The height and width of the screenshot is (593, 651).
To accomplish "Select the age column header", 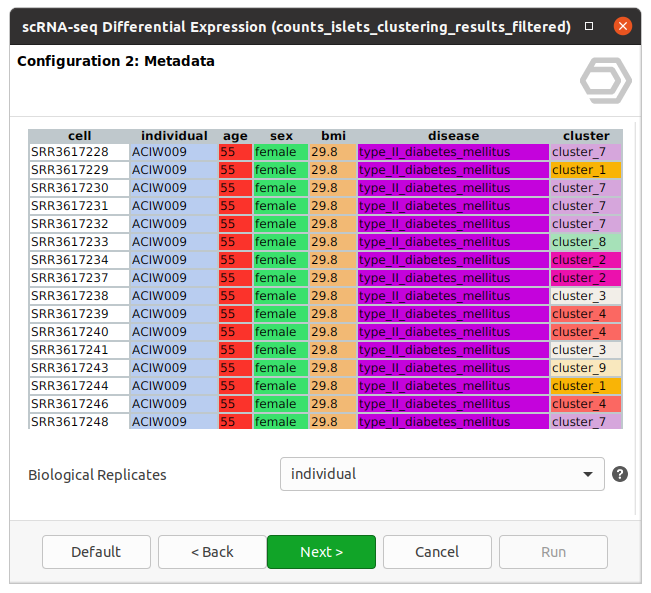I will coord(235,136).
